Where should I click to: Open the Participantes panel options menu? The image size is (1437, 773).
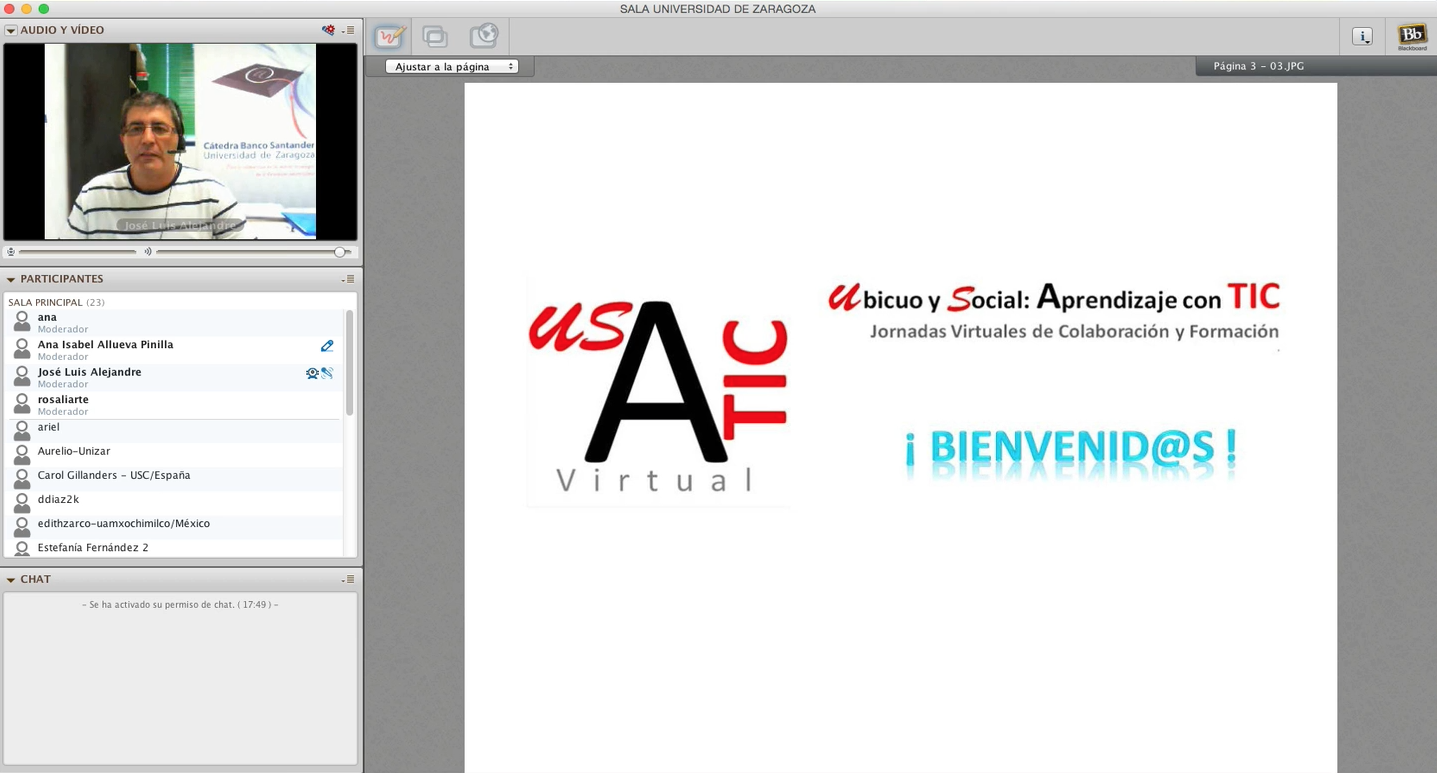pyautogui.click(x=348, y=280)
